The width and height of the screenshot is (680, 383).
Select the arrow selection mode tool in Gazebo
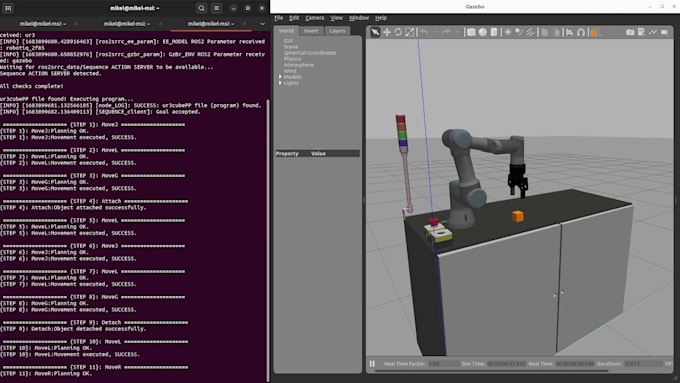click(x=375, y=32)
